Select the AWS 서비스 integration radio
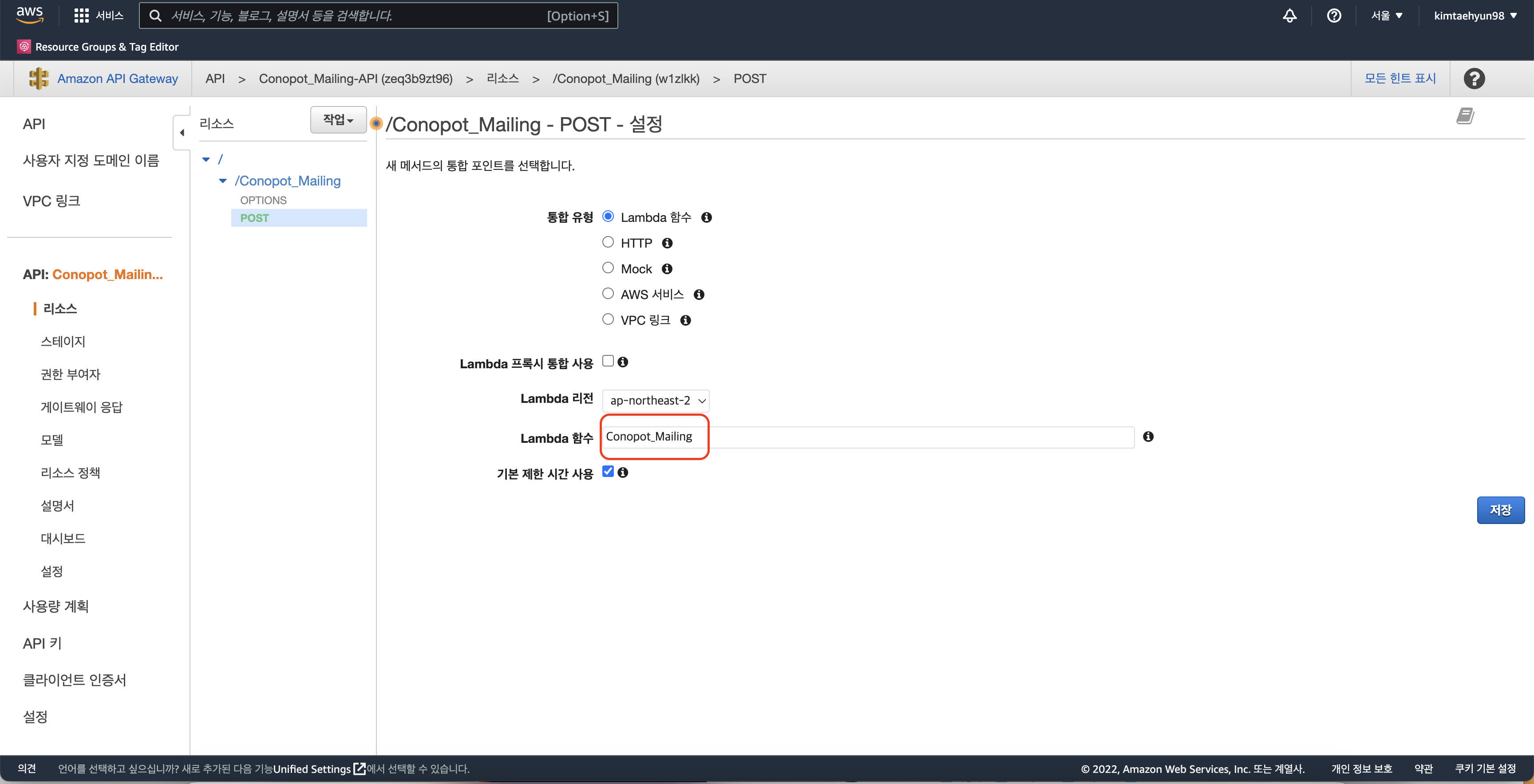This screenshot has height=784, width=1534. tap(607, 293)
